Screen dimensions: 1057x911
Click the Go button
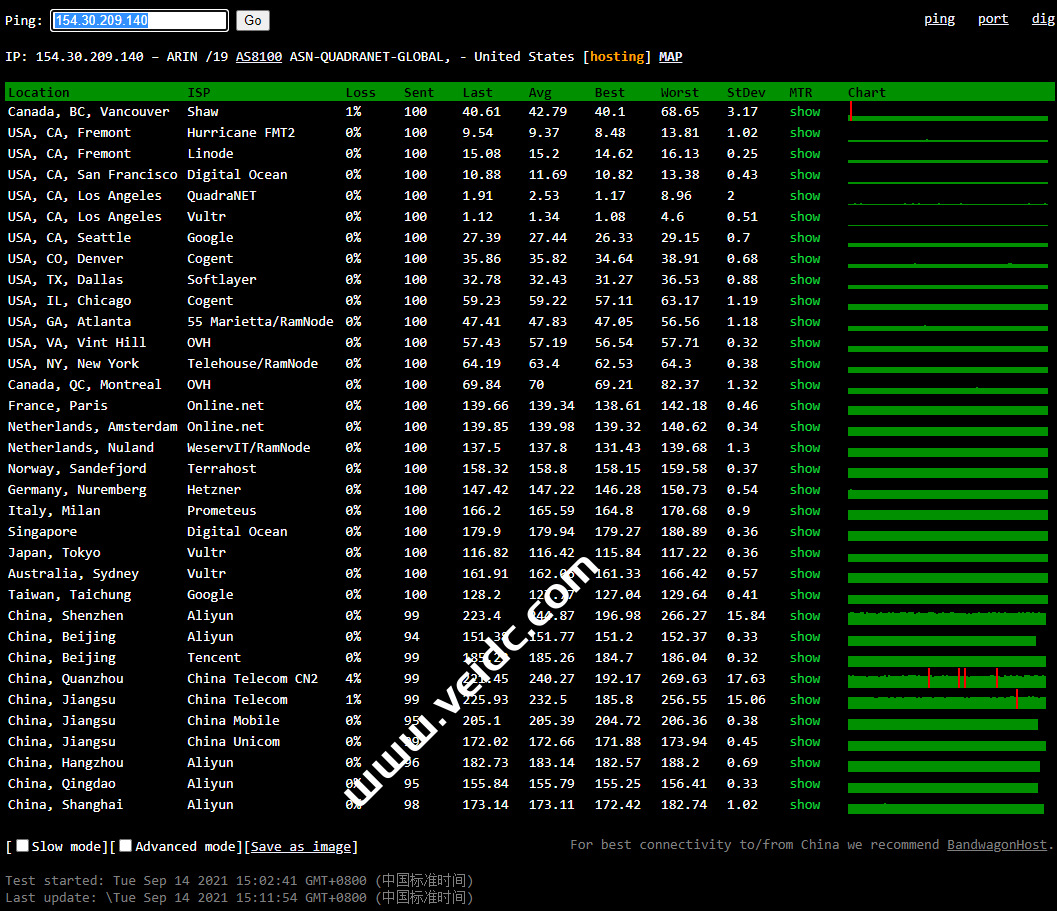point(253,20)
